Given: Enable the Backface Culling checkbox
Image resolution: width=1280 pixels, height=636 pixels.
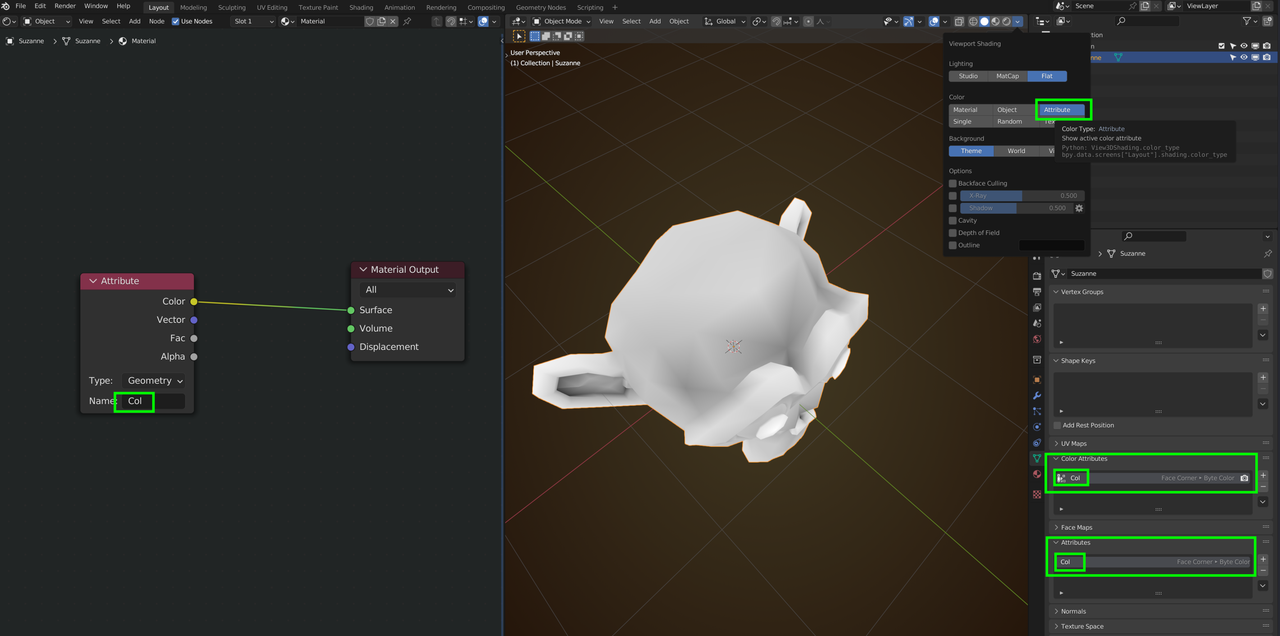Looking at the screenshot, I should [953, 184].
